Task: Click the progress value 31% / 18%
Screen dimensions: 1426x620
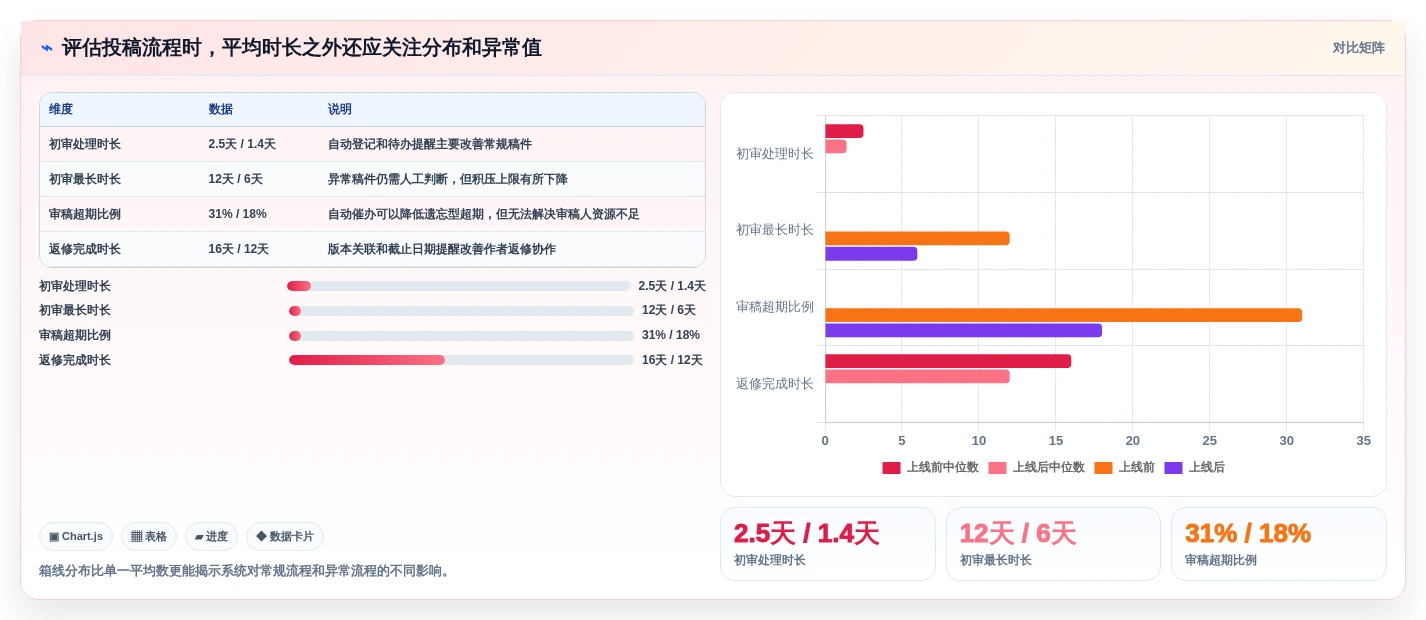Action: (671, 335)
